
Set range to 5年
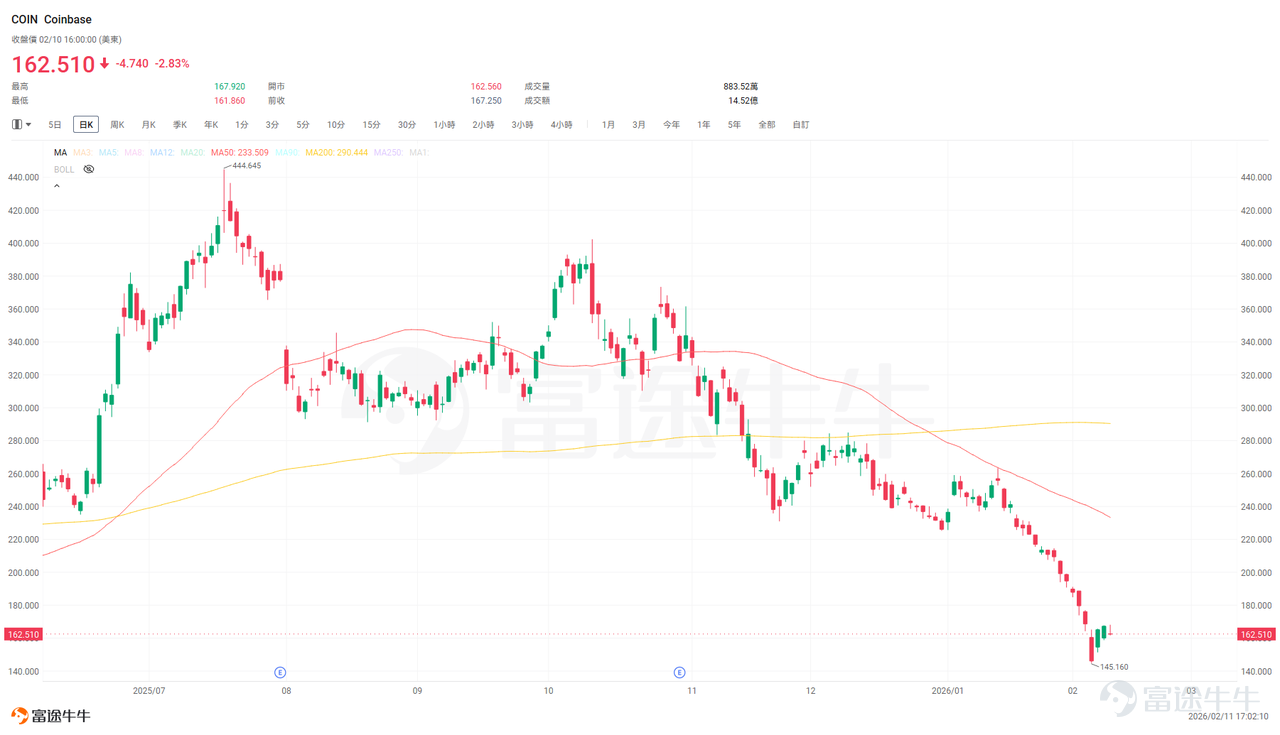(x=734, y=125)
